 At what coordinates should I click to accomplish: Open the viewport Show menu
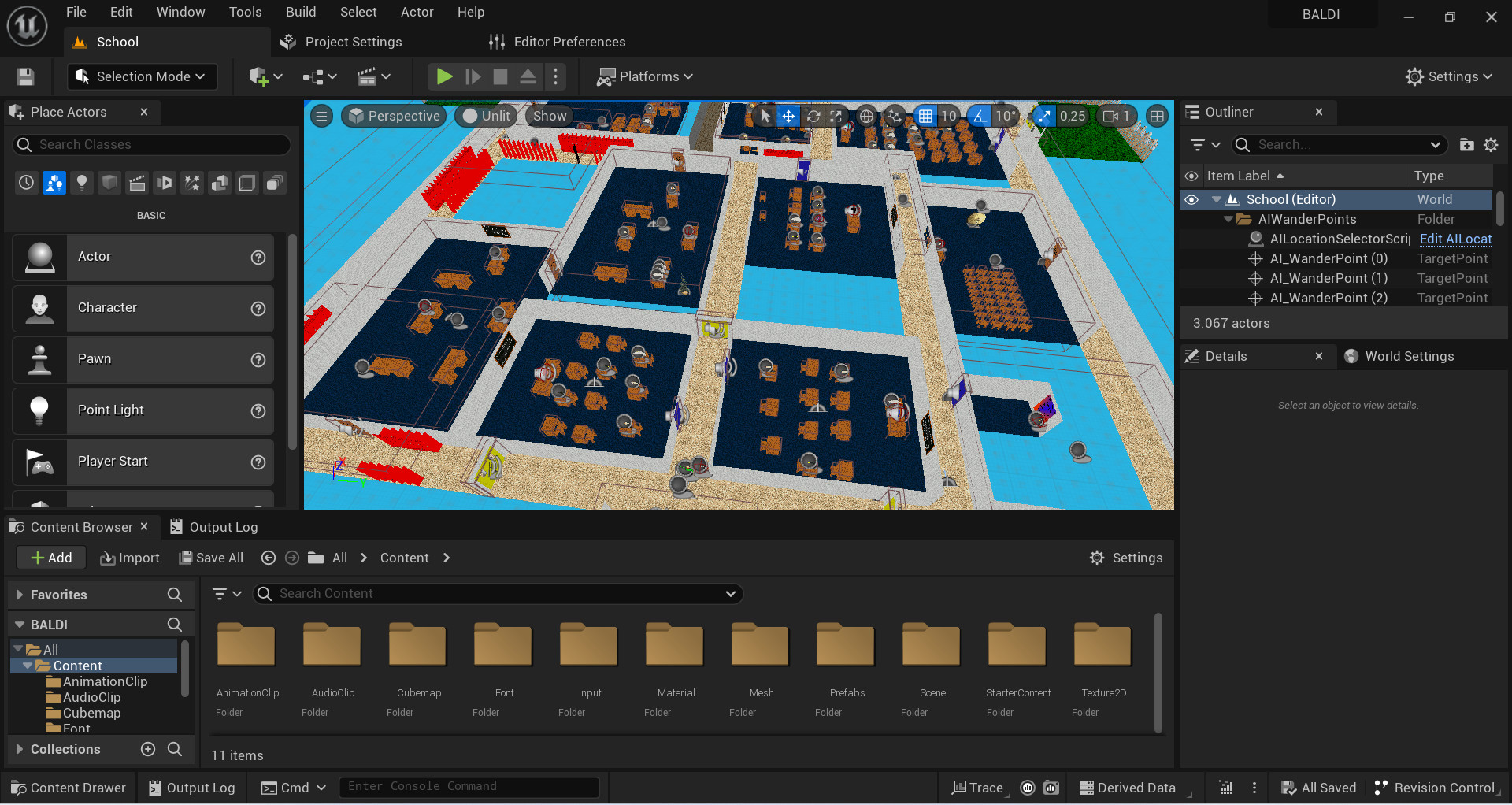coord(549,117)
